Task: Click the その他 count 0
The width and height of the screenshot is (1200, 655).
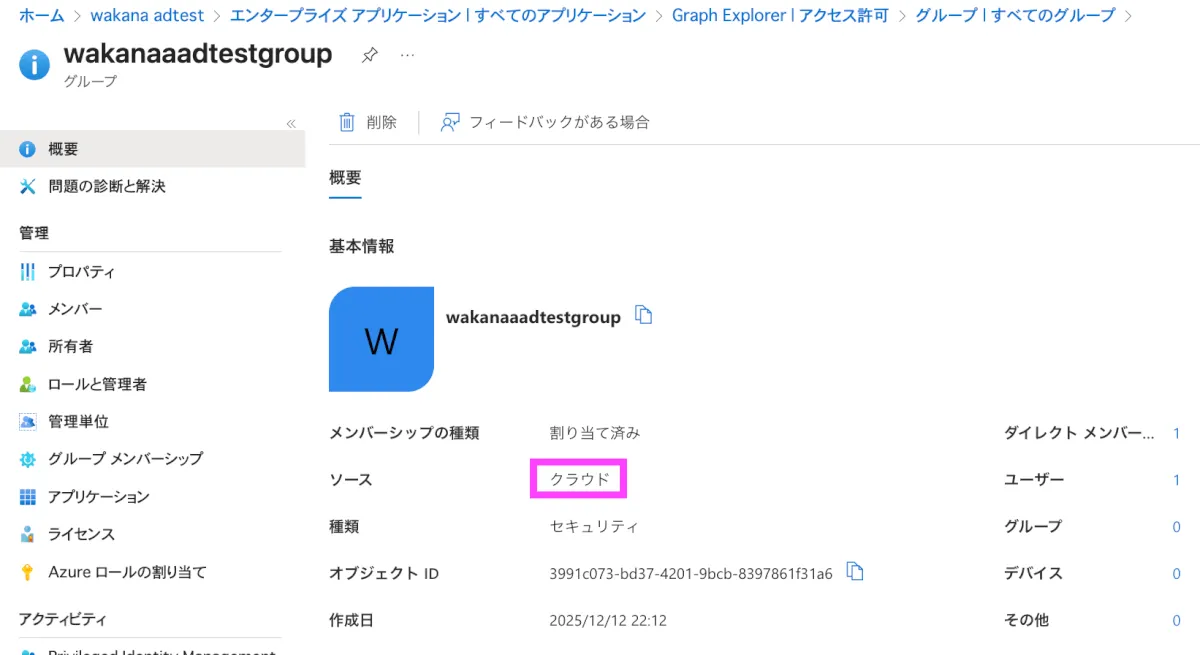Action: (x=1177, y=620)
